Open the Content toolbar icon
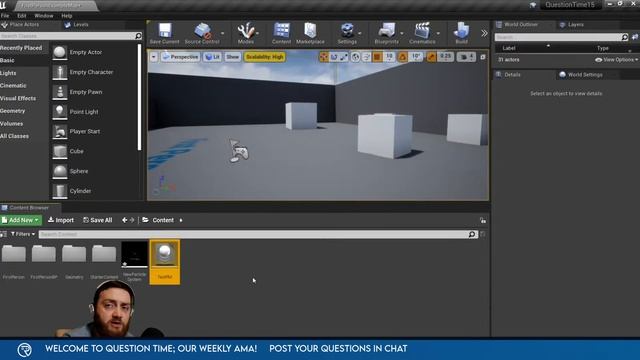Image resolution: width=640 pixels, height=360 pixels. [282, 31]
